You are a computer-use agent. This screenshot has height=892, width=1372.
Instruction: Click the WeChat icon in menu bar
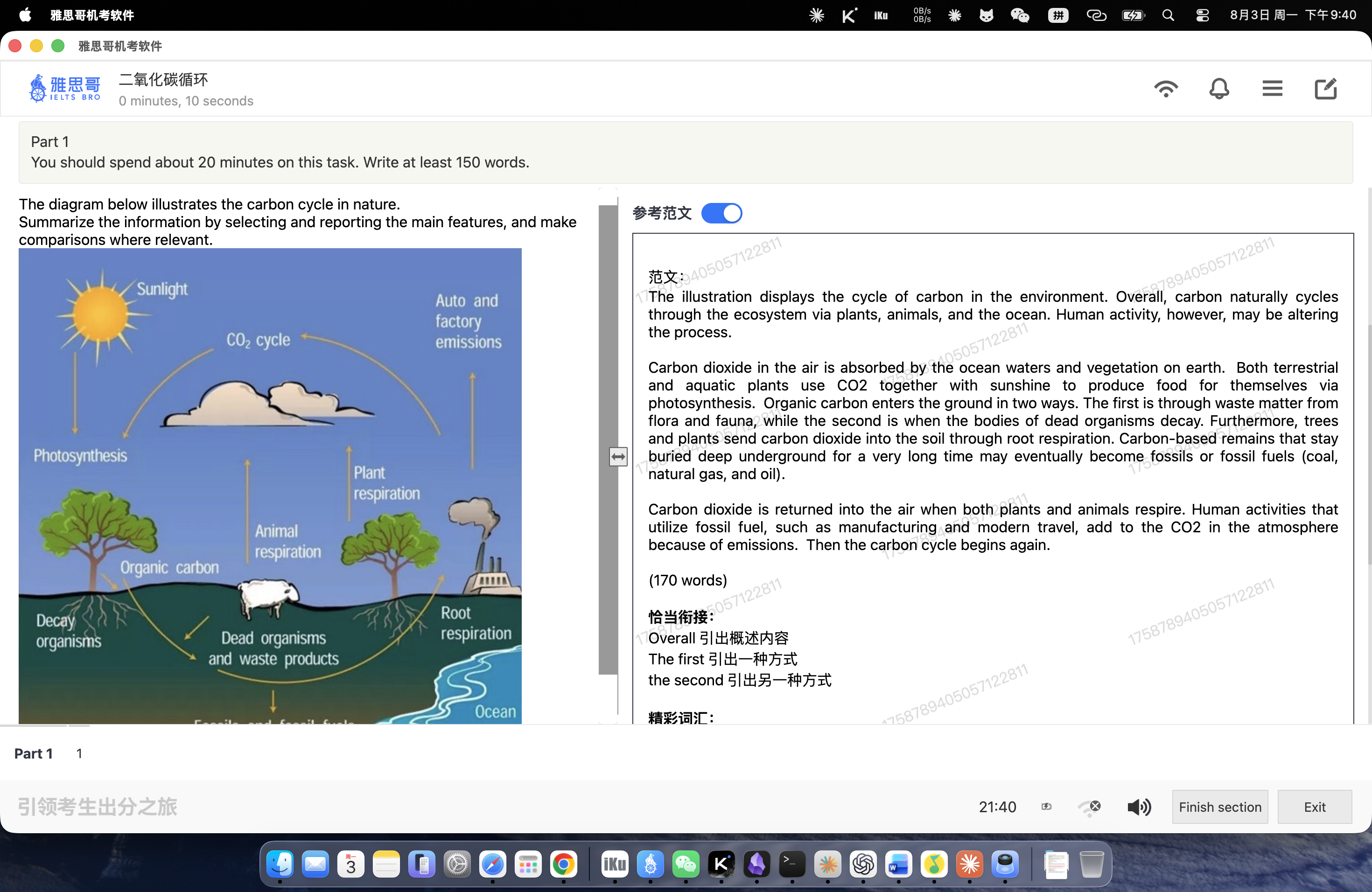tap(1019, 15)
